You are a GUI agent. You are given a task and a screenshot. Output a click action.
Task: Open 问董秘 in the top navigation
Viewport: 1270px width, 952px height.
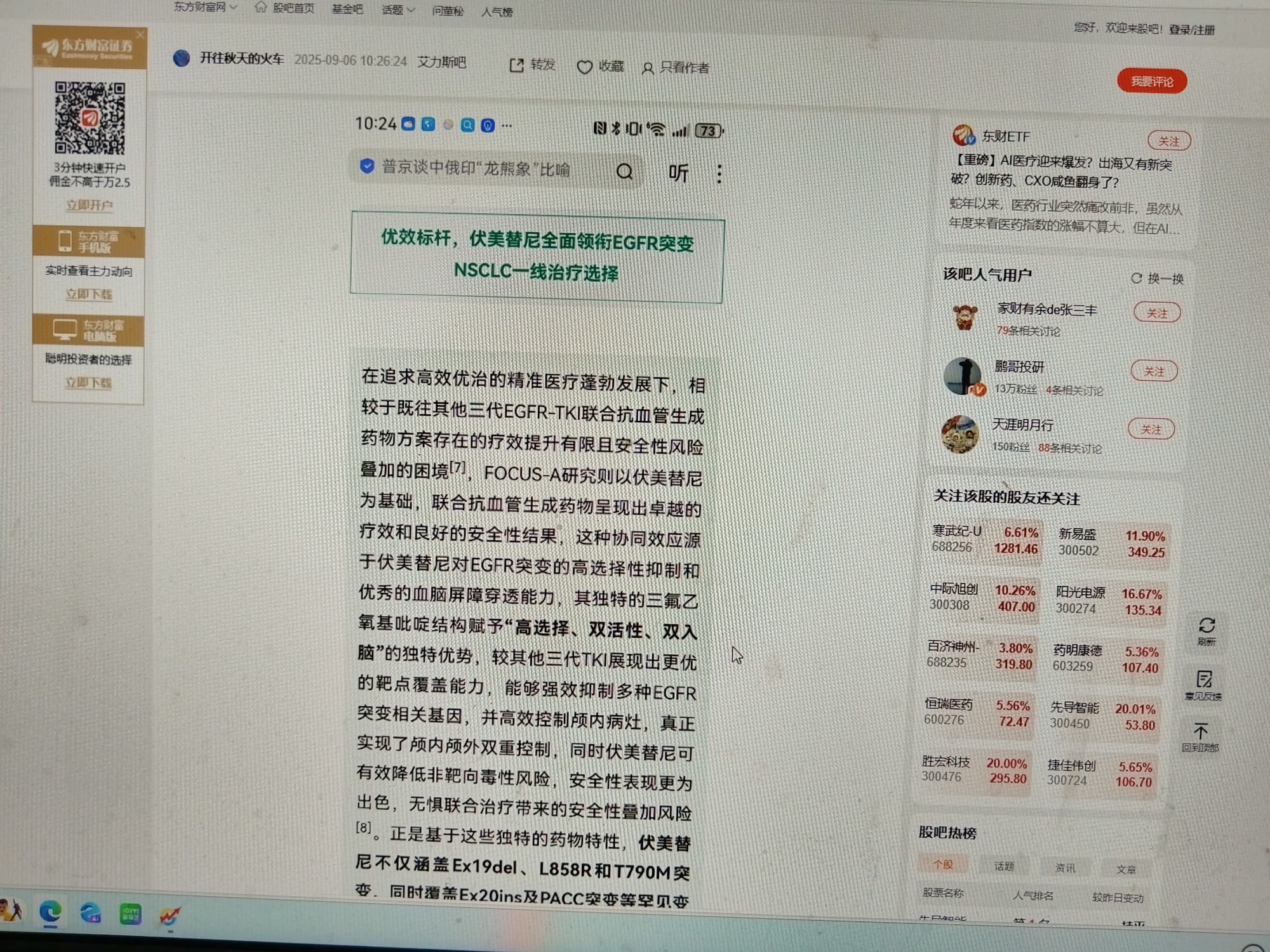coord(448,11)
